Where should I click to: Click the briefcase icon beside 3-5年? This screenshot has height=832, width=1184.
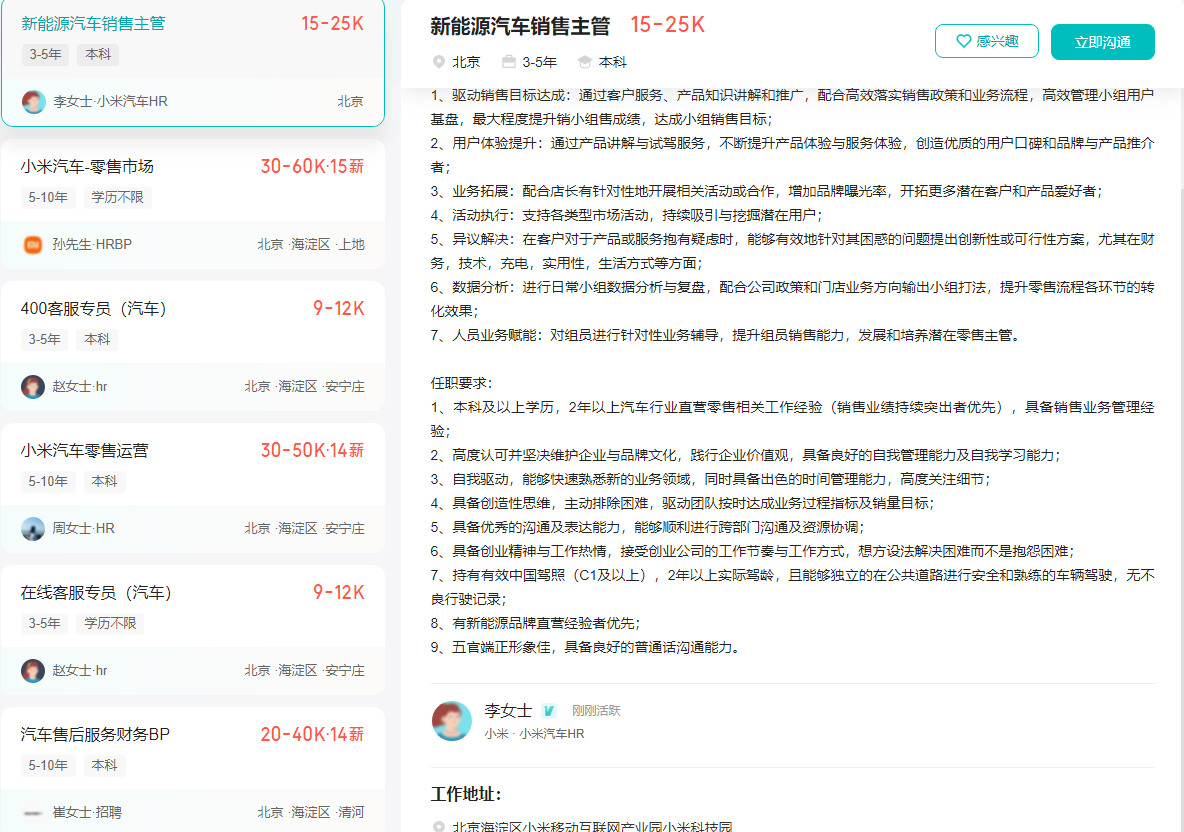click(509, 62)
